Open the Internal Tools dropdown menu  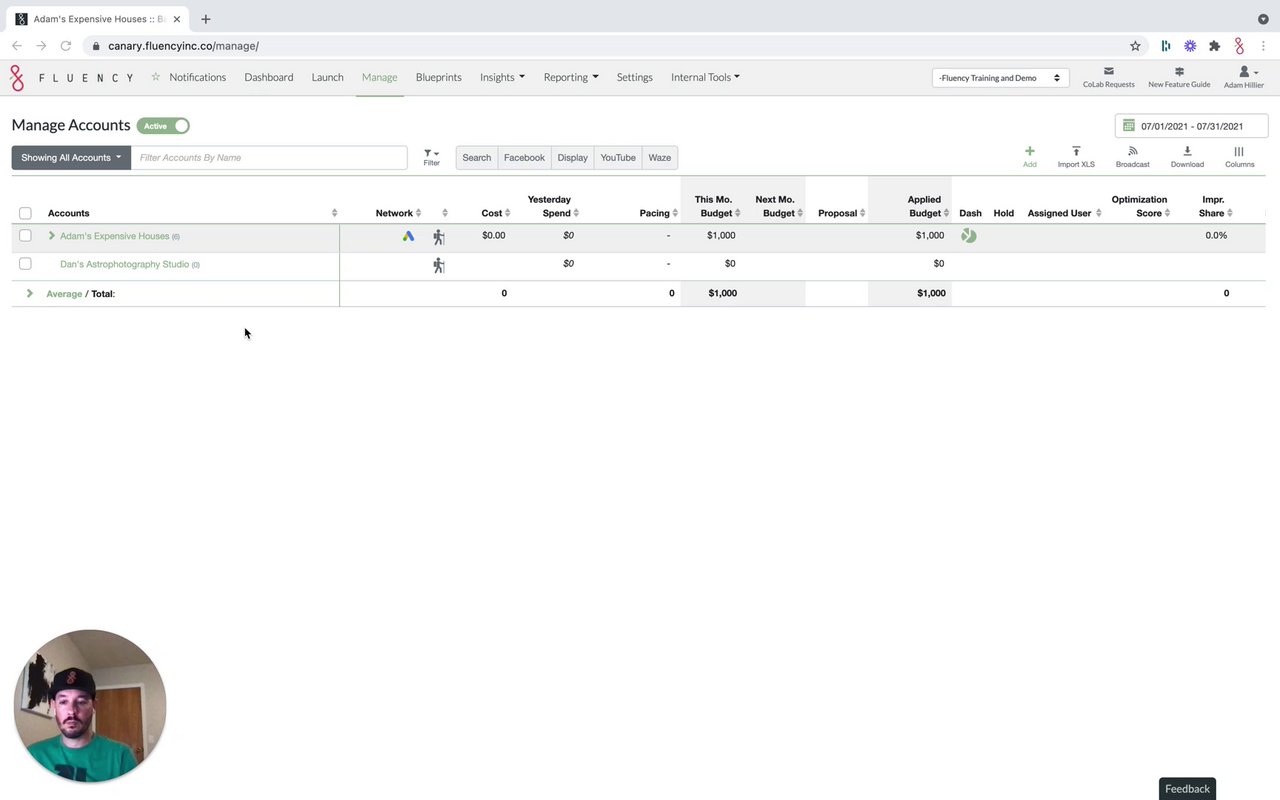click(x=705, y=77)
